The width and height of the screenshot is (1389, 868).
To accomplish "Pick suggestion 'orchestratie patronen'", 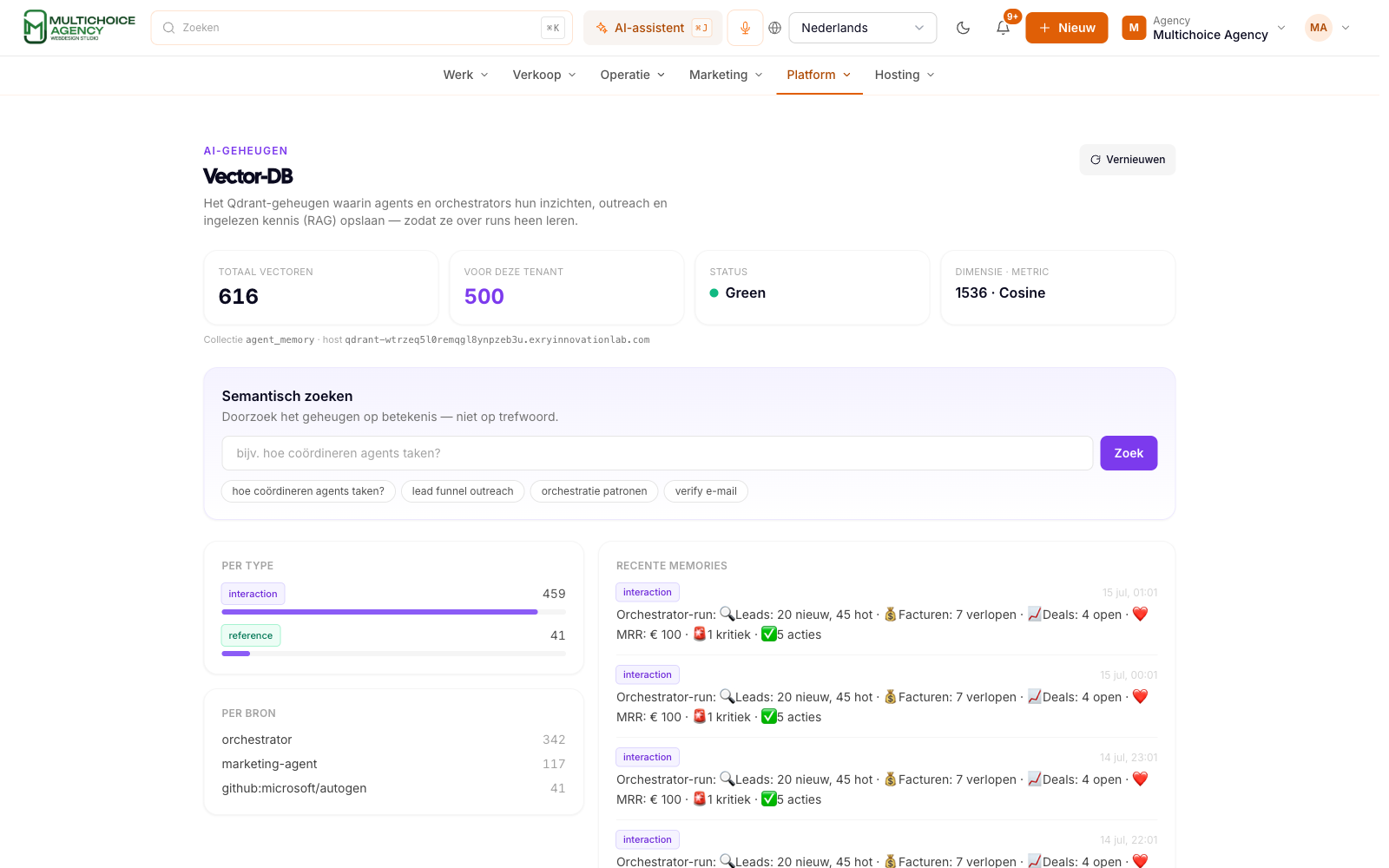I will (595, 491).
